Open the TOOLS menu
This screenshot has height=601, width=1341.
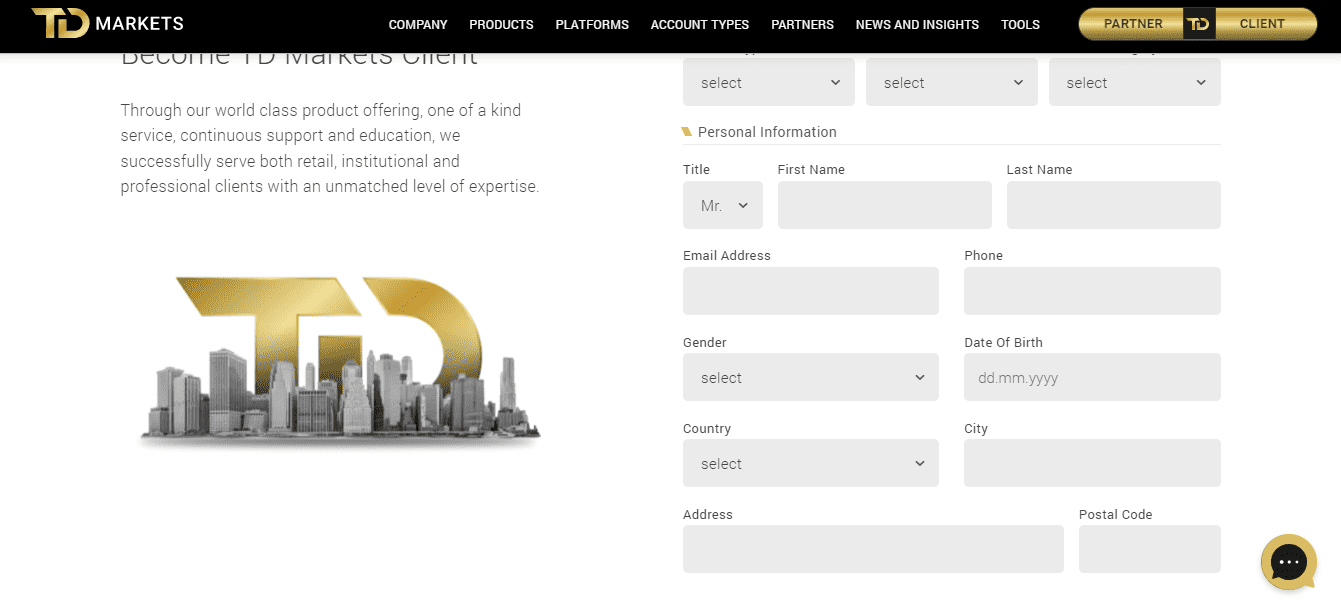[1020, 25]
